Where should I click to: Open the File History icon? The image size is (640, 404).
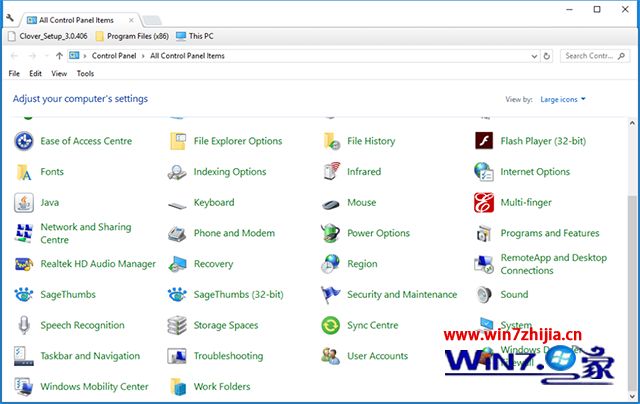[x=331, y=141]
